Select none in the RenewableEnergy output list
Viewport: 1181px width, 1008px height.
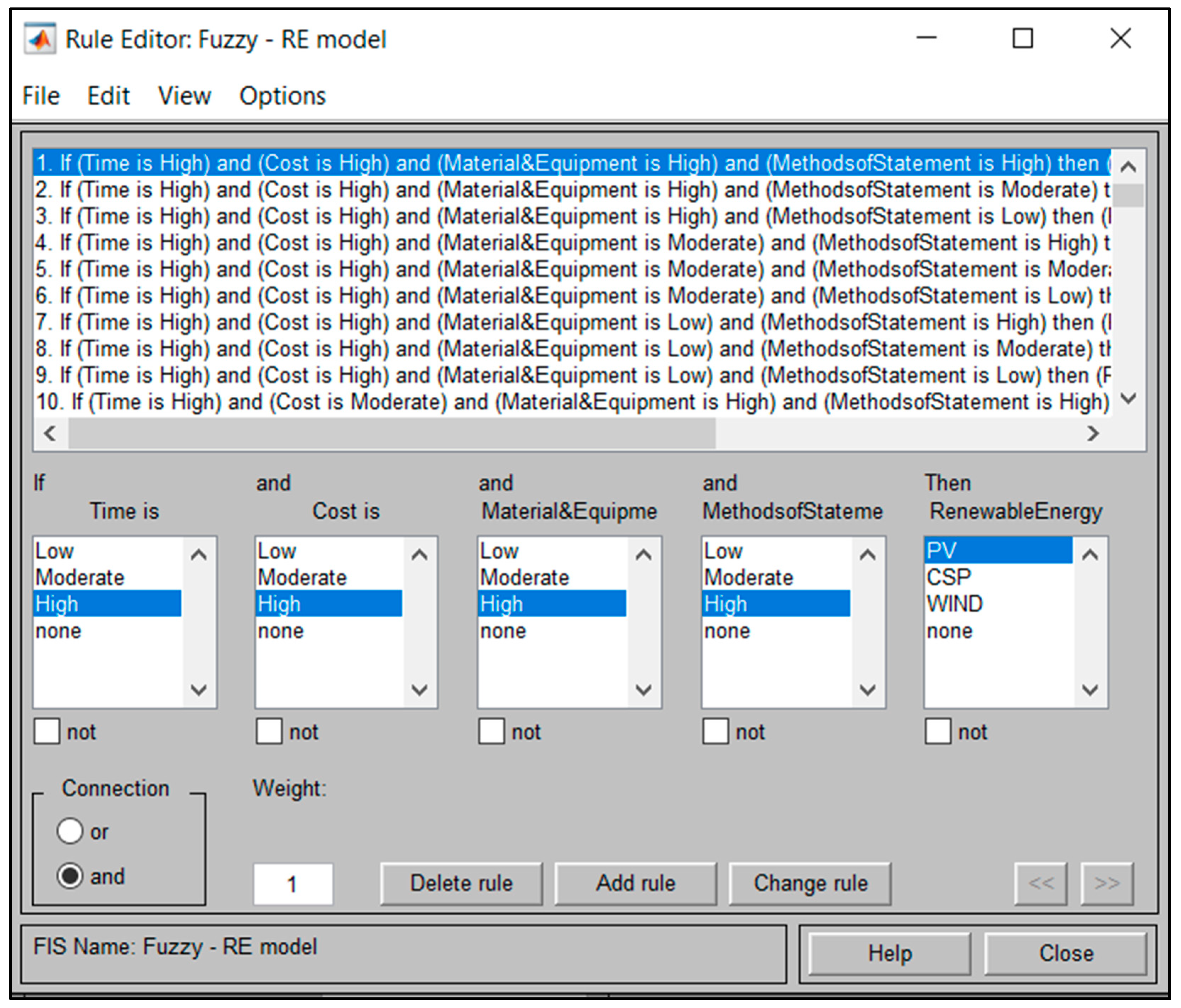point(999,631)
